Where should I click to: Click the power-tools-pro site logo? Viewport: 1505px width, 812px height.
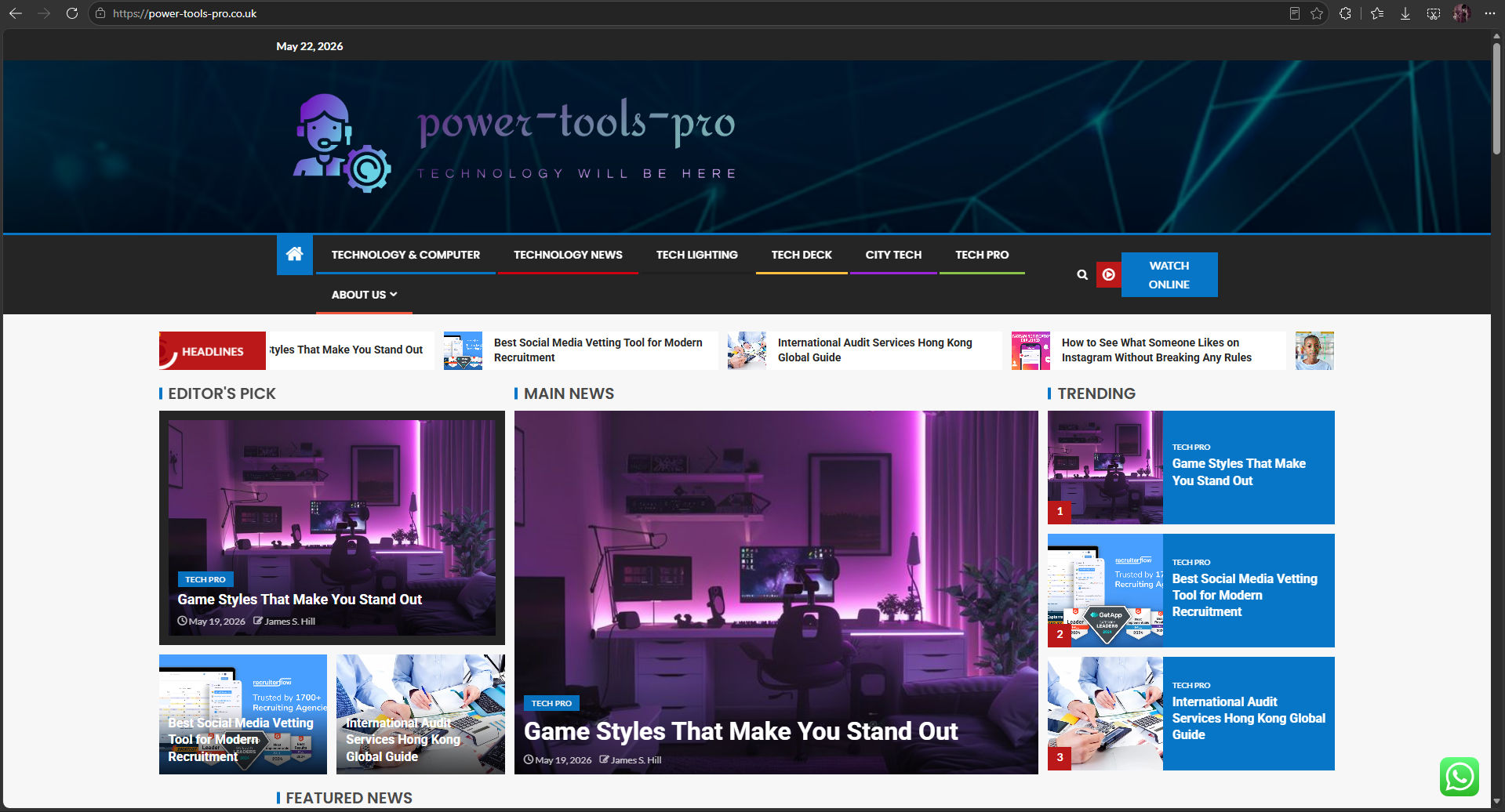point(514,143)
